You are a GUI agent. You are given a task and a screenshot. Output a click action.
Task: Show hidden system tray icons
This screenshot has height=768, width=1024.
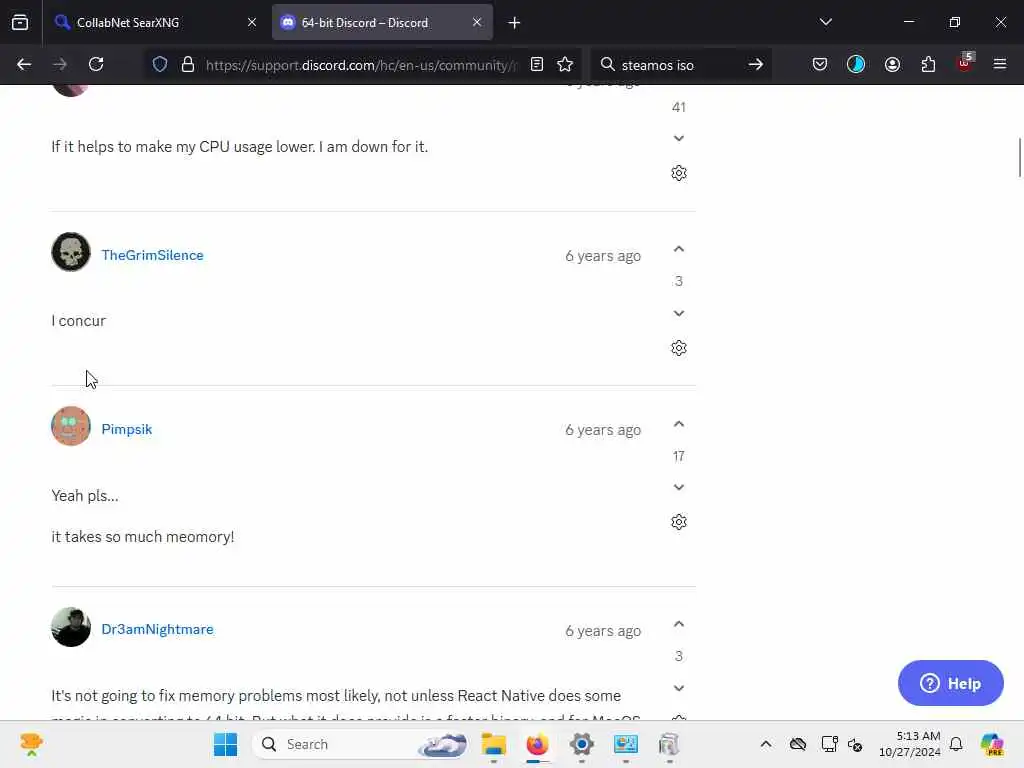click(766, 744)
